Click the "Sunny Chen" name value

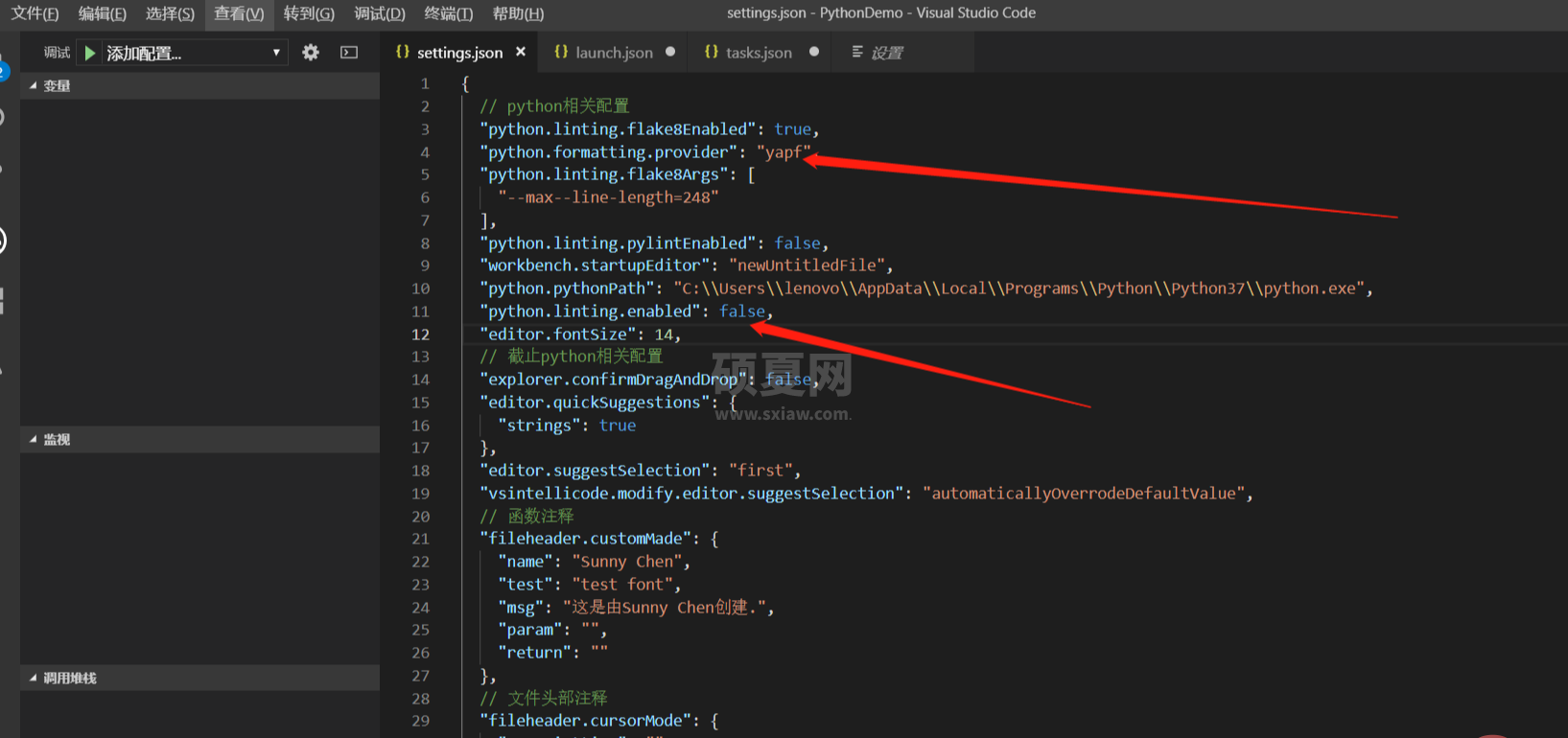tap(627, 562)
